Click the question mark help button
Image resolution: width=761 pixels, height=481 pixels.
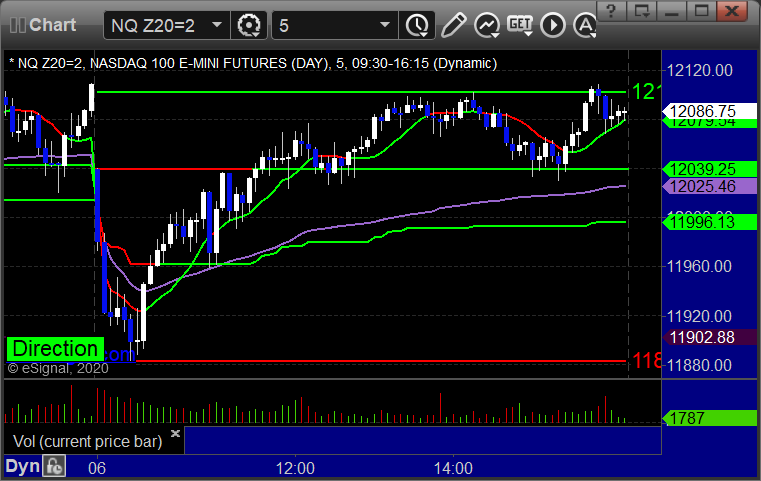612,11
